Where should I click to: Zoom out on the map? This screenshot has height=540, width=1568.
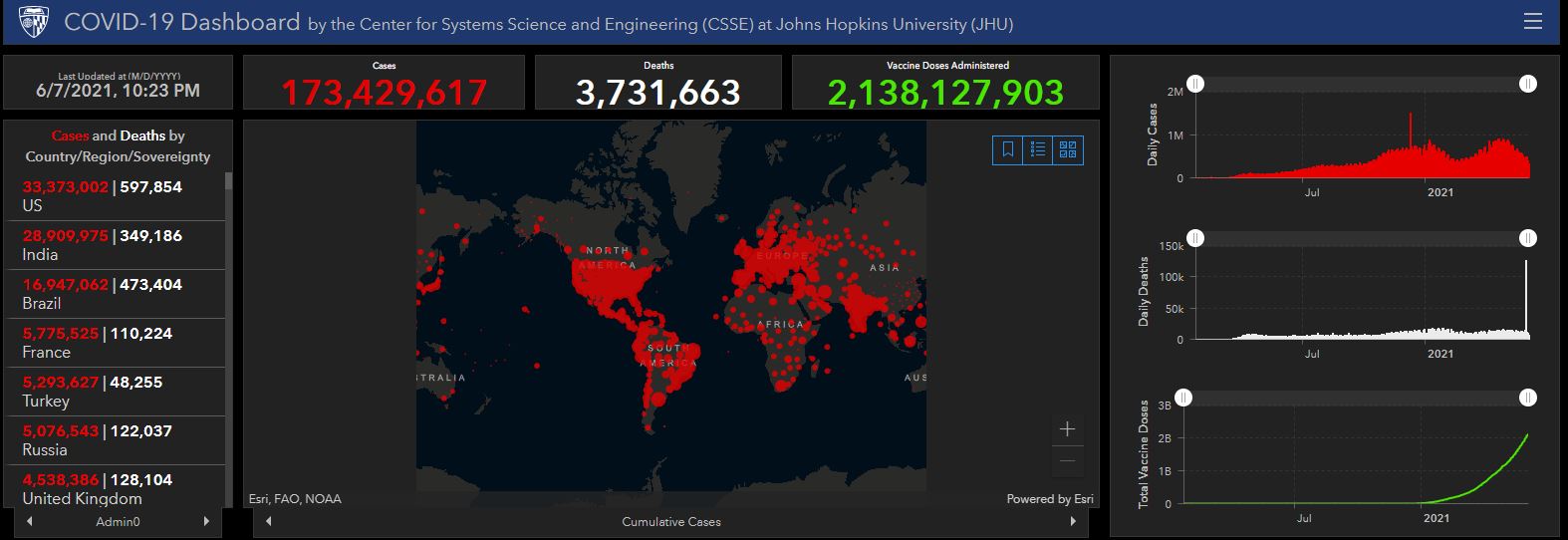(x=1067, y=460)
